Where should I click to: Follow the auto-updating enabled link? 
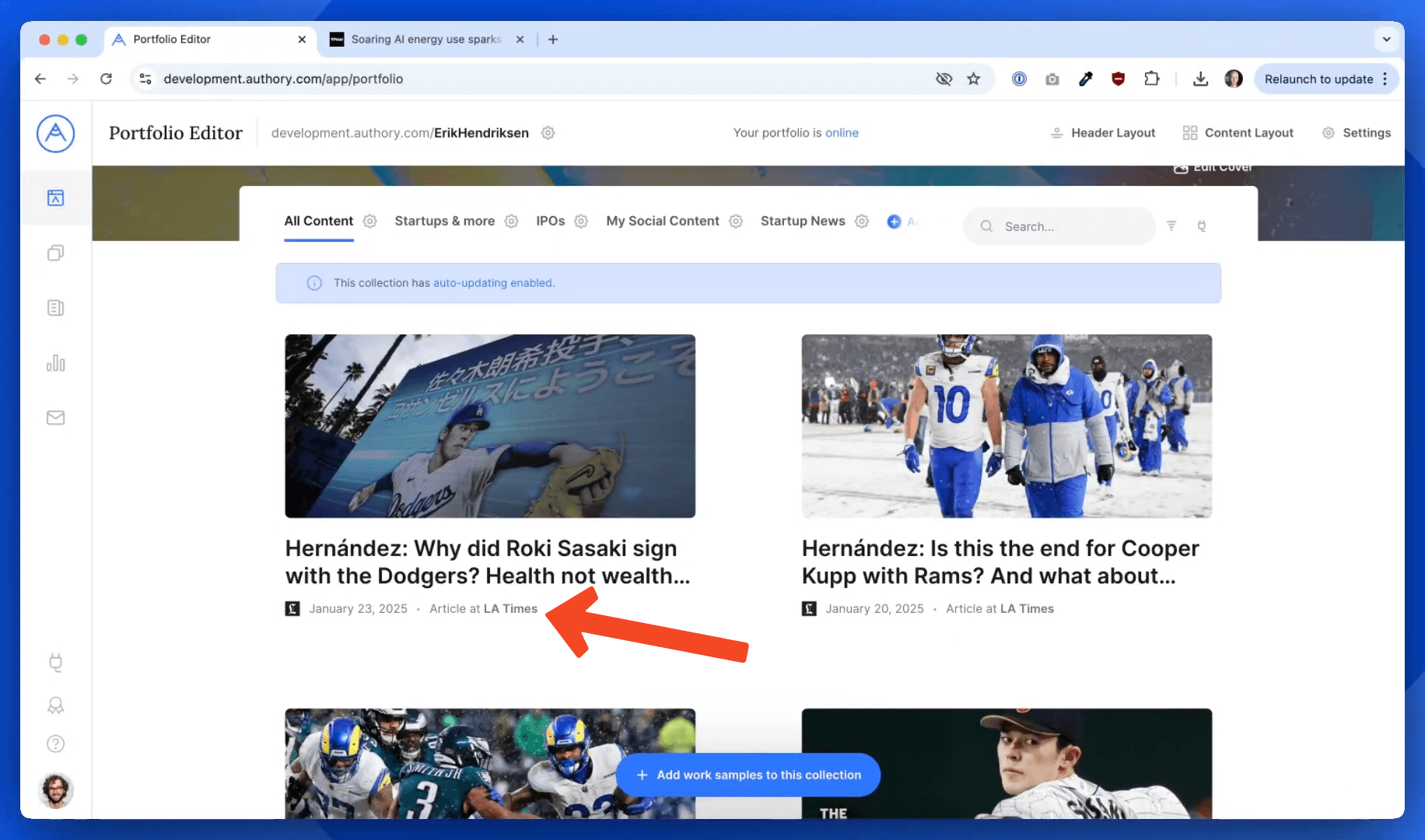493,283
